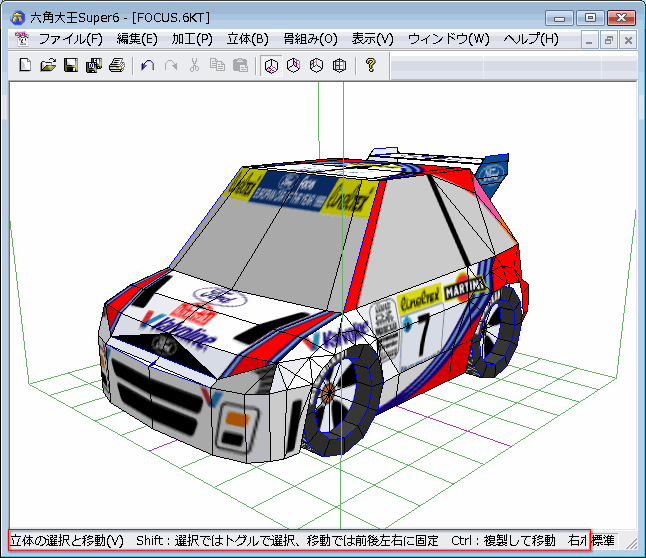Click the yellow question mark help icon
This screenshot has height=558, width=646.
coord(370,66)
